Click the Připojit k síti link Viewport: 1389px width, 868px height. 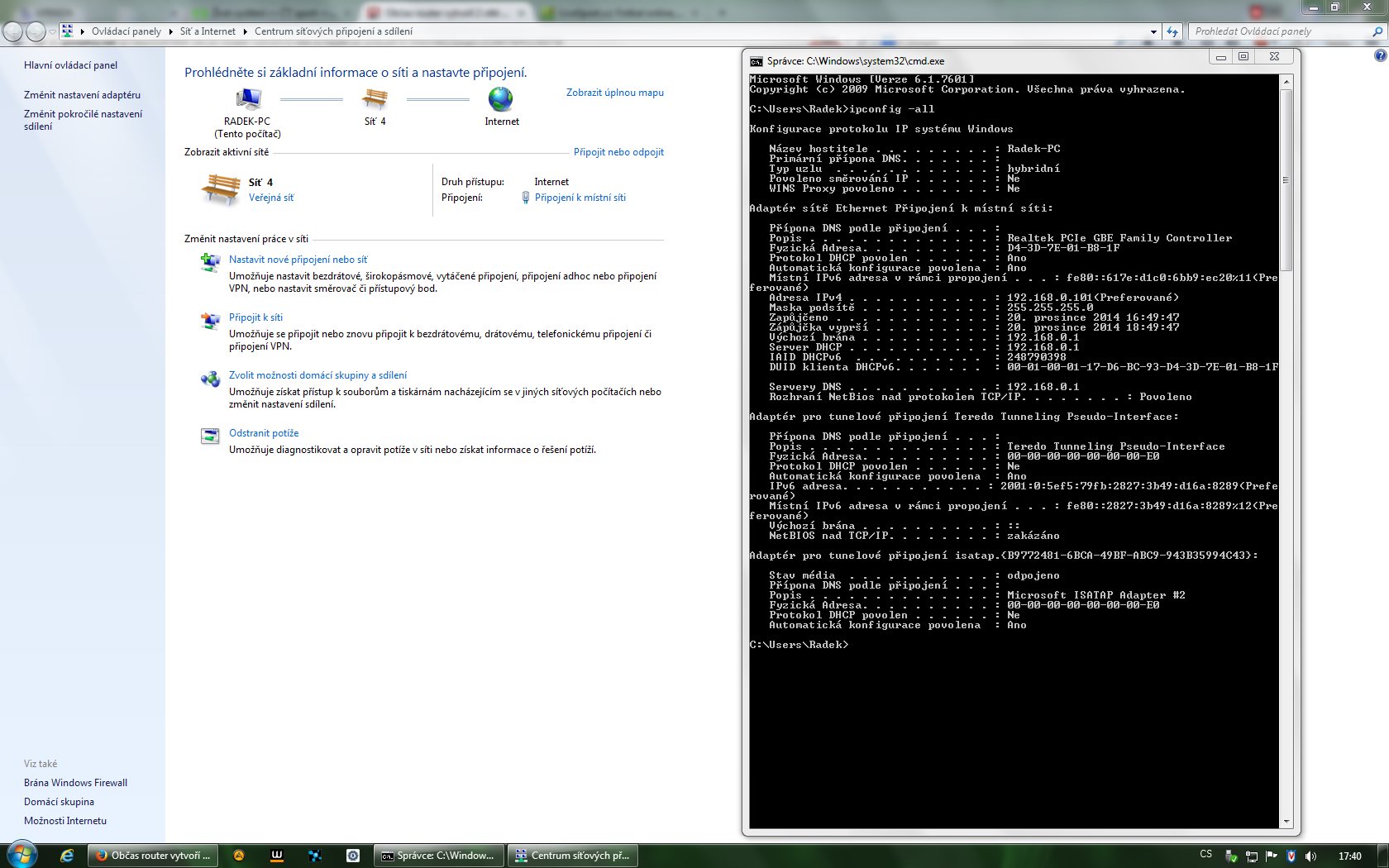tap(255, 317)
